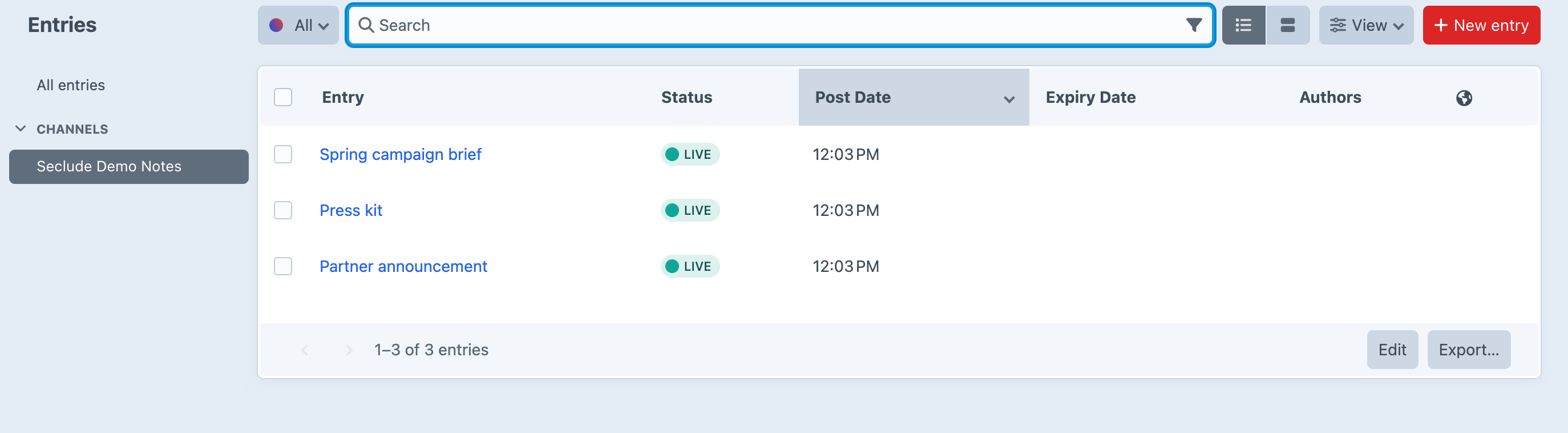Click the 12:03 PM date of Partner announcement

point(846,266)
